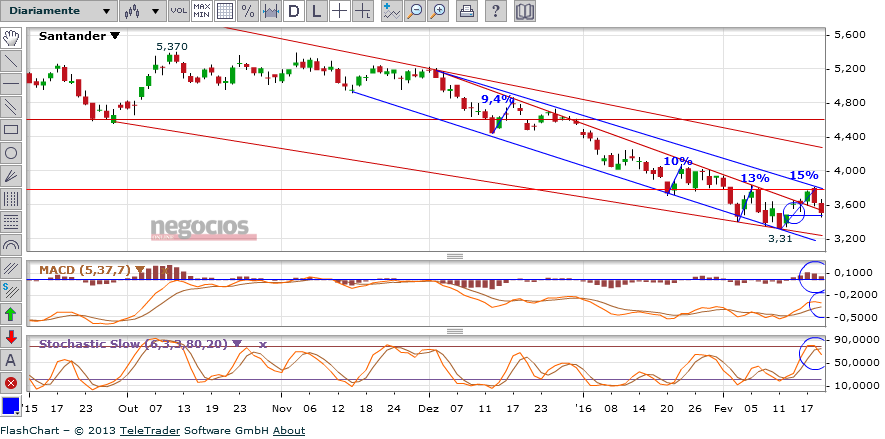Open the candlestick chart type dropdown
The image size is (885, 439).
[143, 11]
